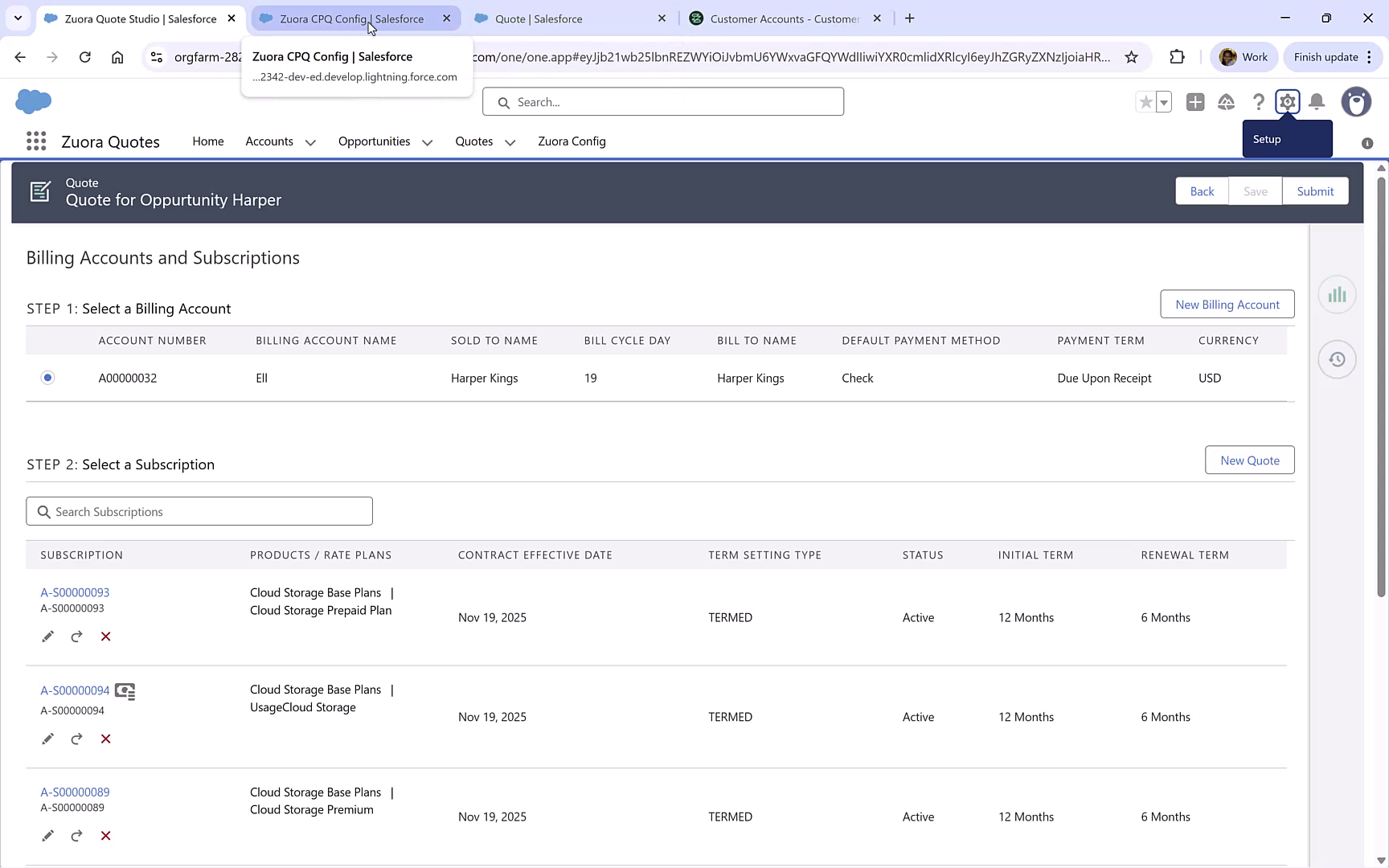This screenshot has width=1389, height=868.
Task: Open subscription link A-S00000093
Action: click(75, 592)
